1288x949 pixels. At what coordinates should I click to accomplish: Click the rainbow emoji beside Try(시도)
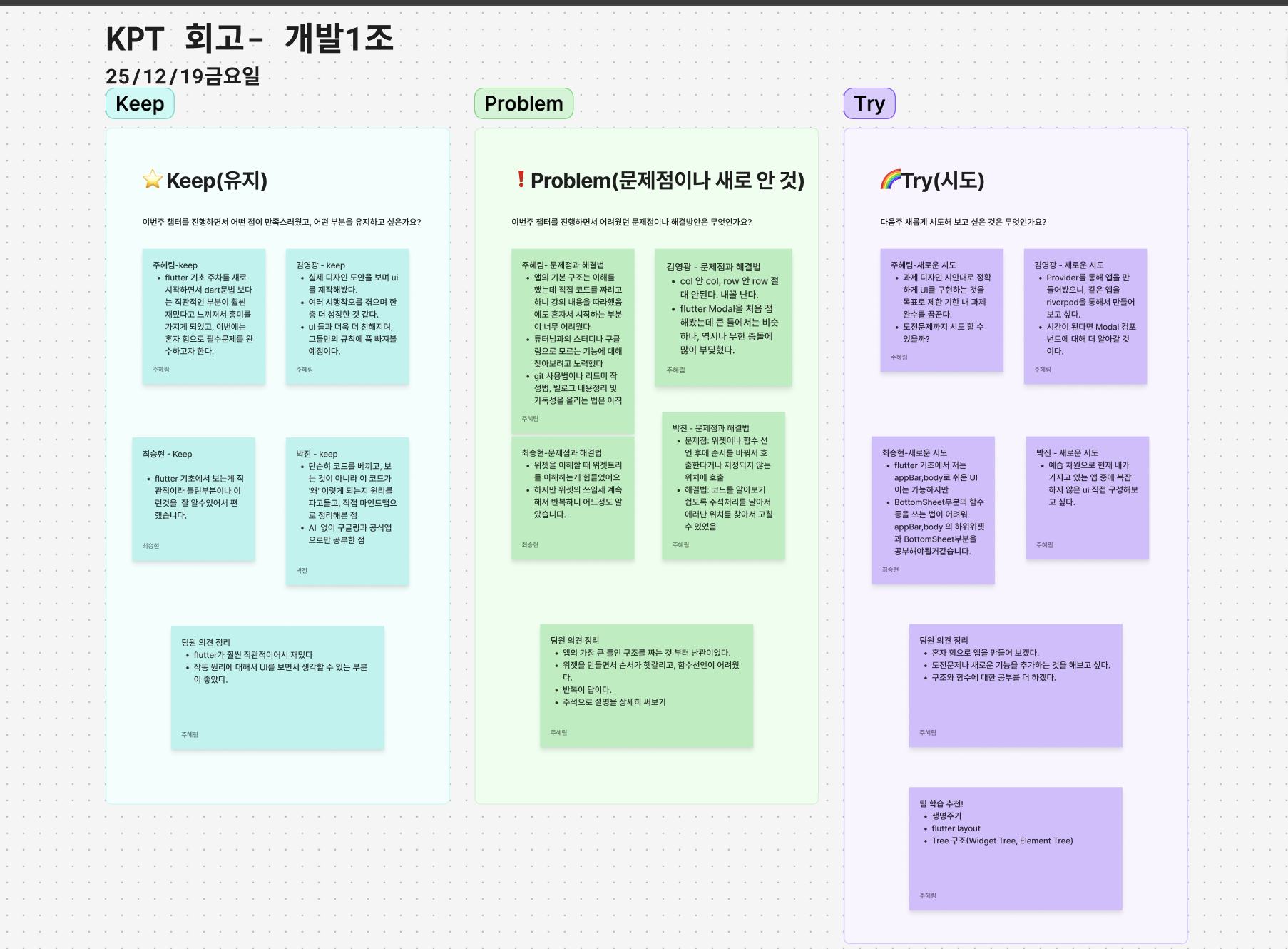(x=891, y=180)
